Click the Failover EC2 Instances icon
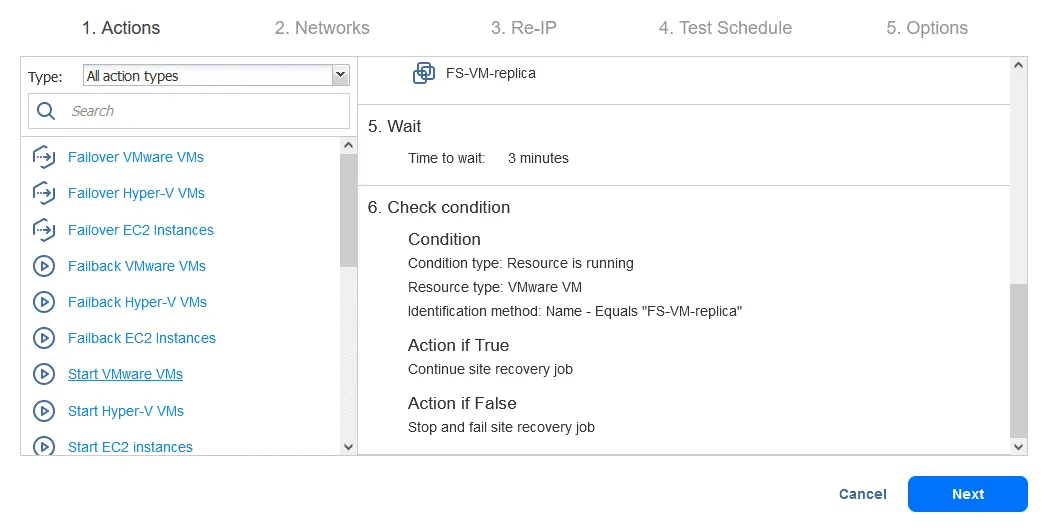Viewport: 1048px width, 532px height. point(43,230)
